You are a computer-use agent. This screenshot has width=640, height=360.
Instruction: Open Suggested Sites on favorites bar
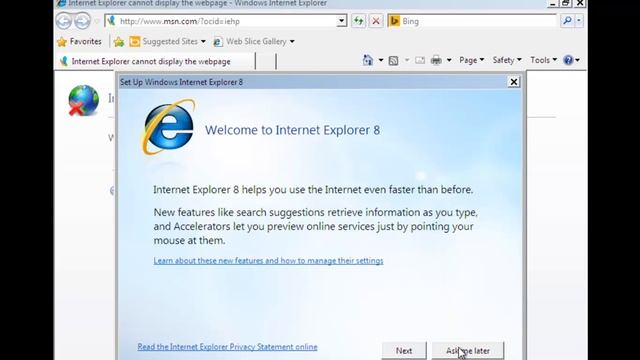167,42
